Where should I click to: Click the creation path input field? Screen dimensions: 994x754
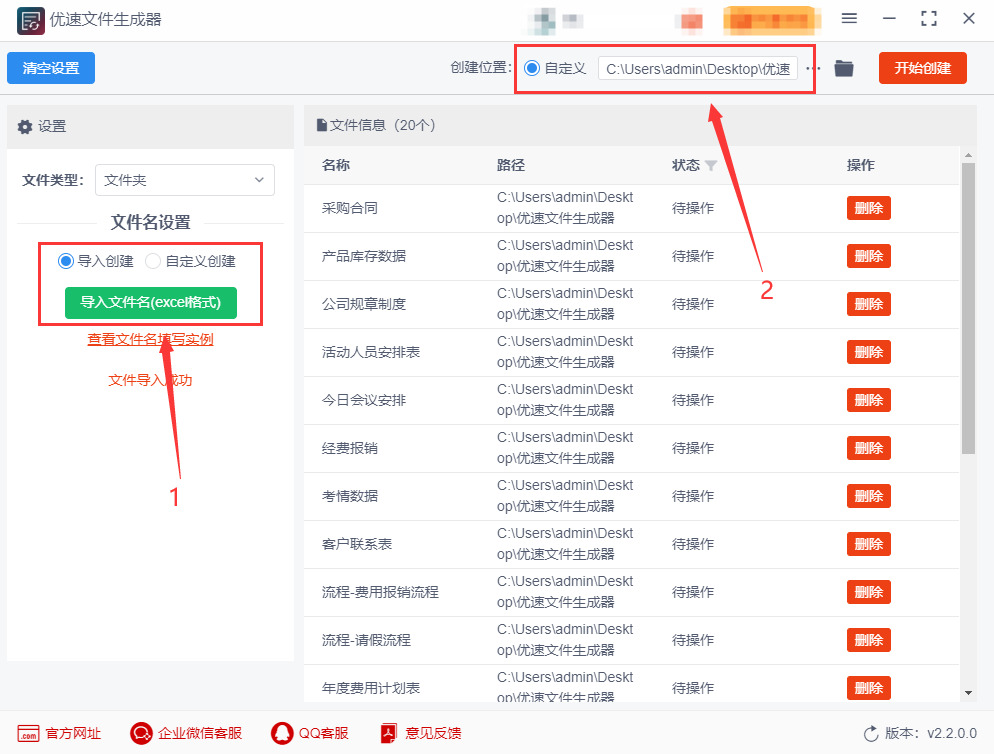tap(698, 68)
